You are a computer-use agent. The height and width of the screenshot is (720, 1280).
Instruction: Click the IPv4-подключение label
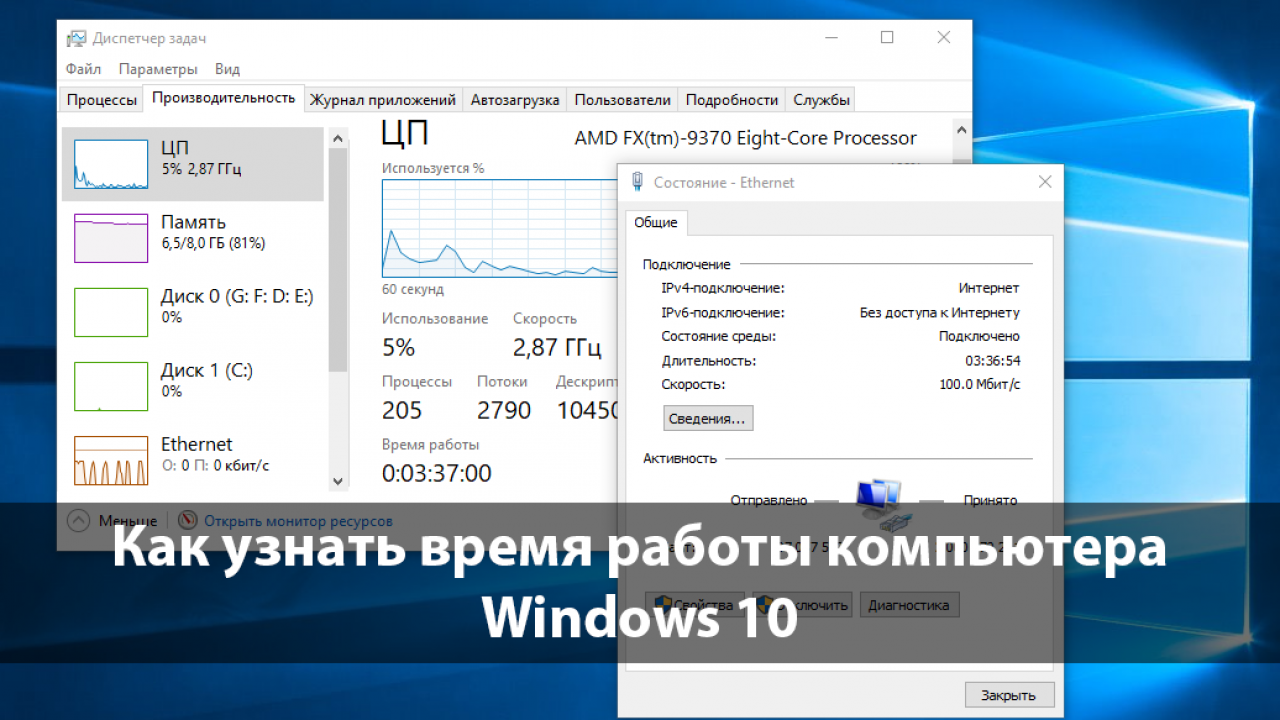point(723,288)
